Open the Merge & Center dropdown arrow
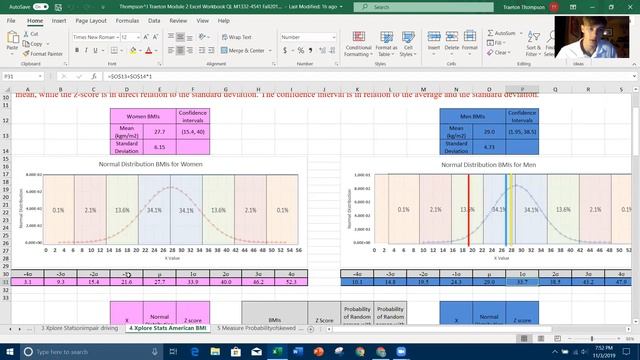Image resolution: width=640 pixels, height=360 pixels. point(270,51)
